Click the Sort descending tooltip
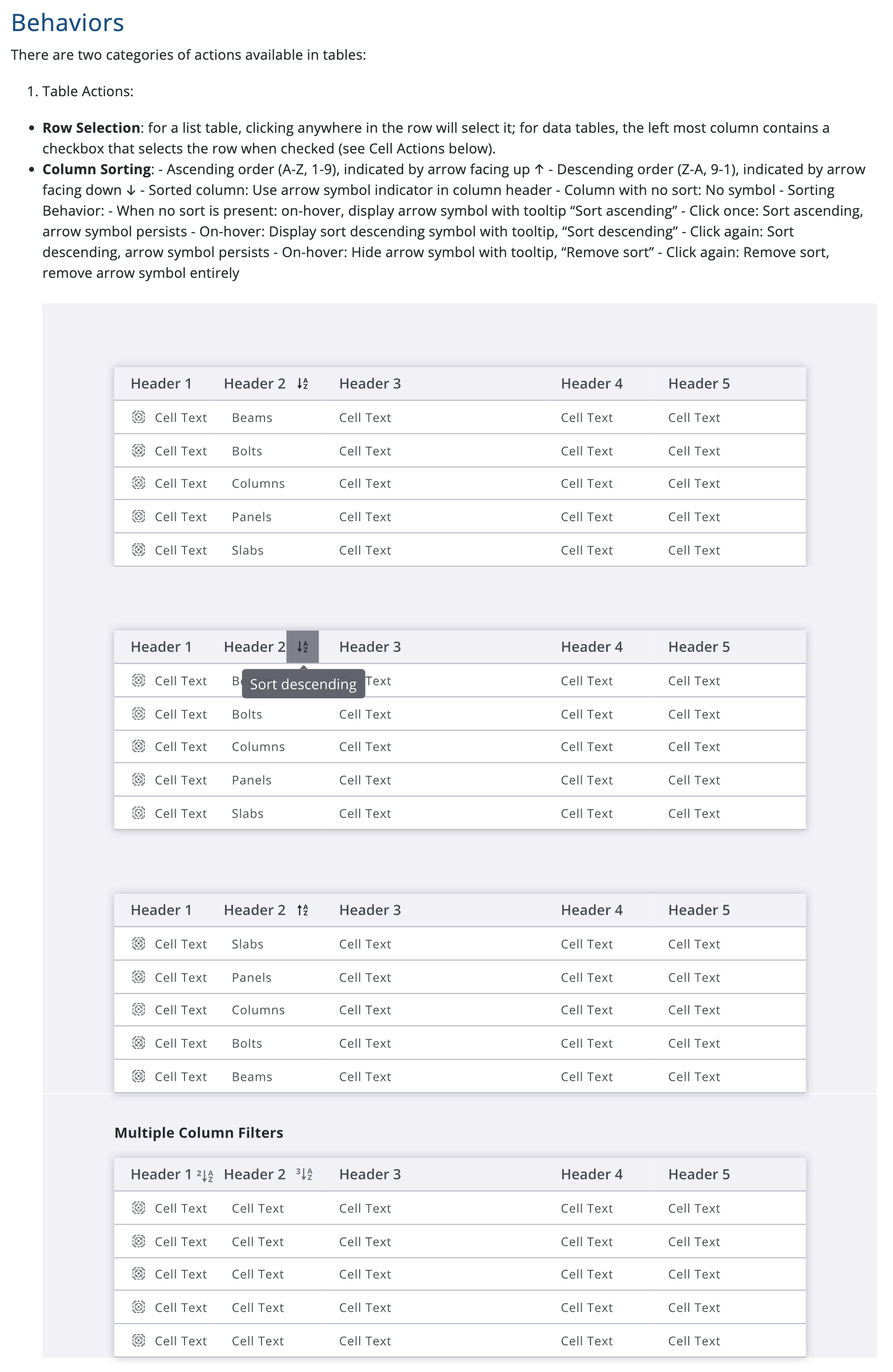Image resolution: width=893 pixels, height=1372 pixels. click(303, 684)
